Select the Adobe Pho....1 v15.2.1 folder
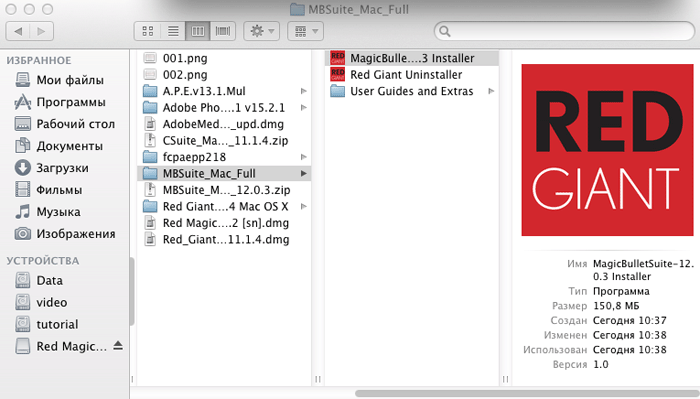Screen dimensions: 700x399 [x=224, y=108]
